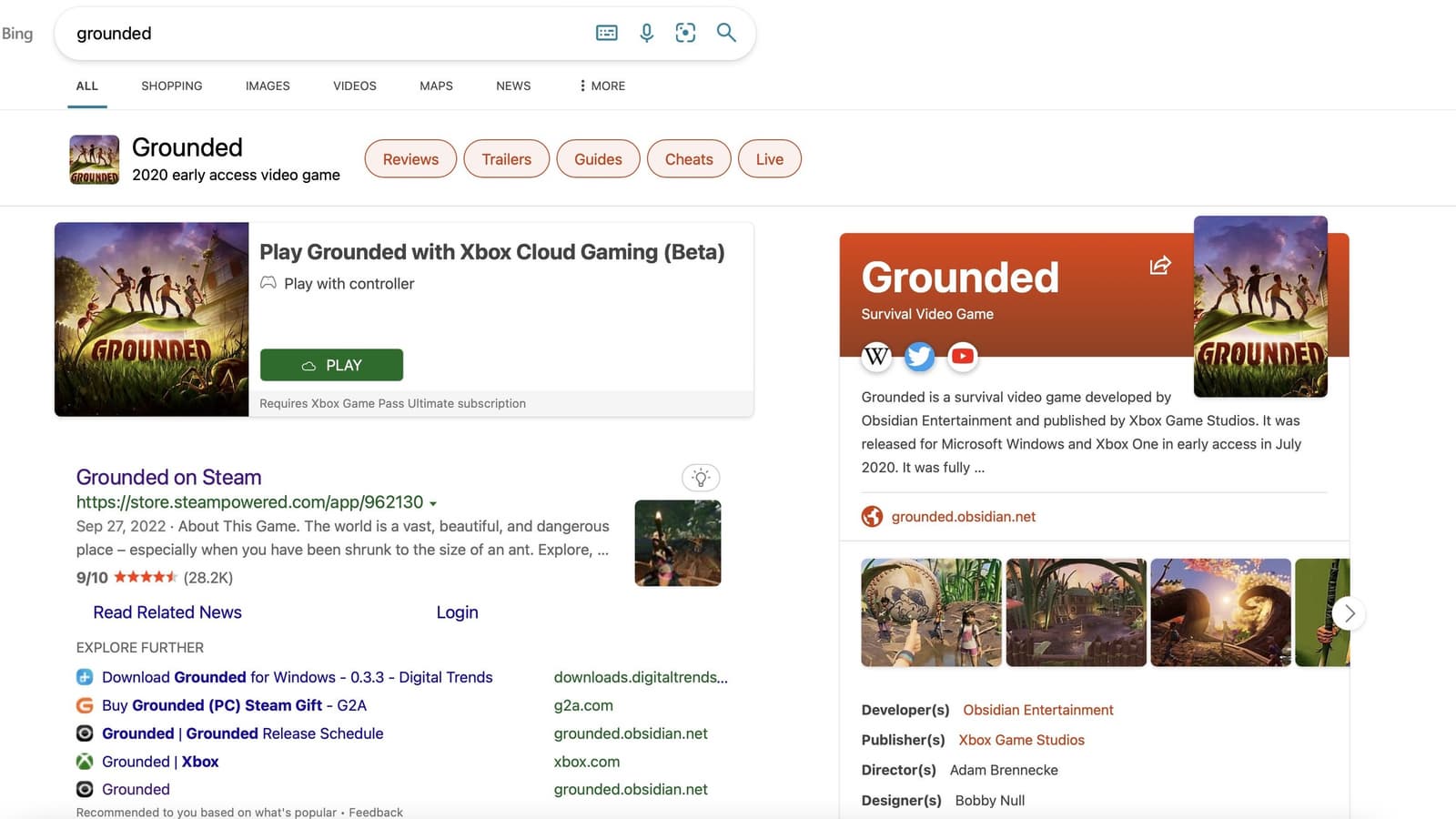
Task: Click the Trailers pill button
Action: coord(507,159)
